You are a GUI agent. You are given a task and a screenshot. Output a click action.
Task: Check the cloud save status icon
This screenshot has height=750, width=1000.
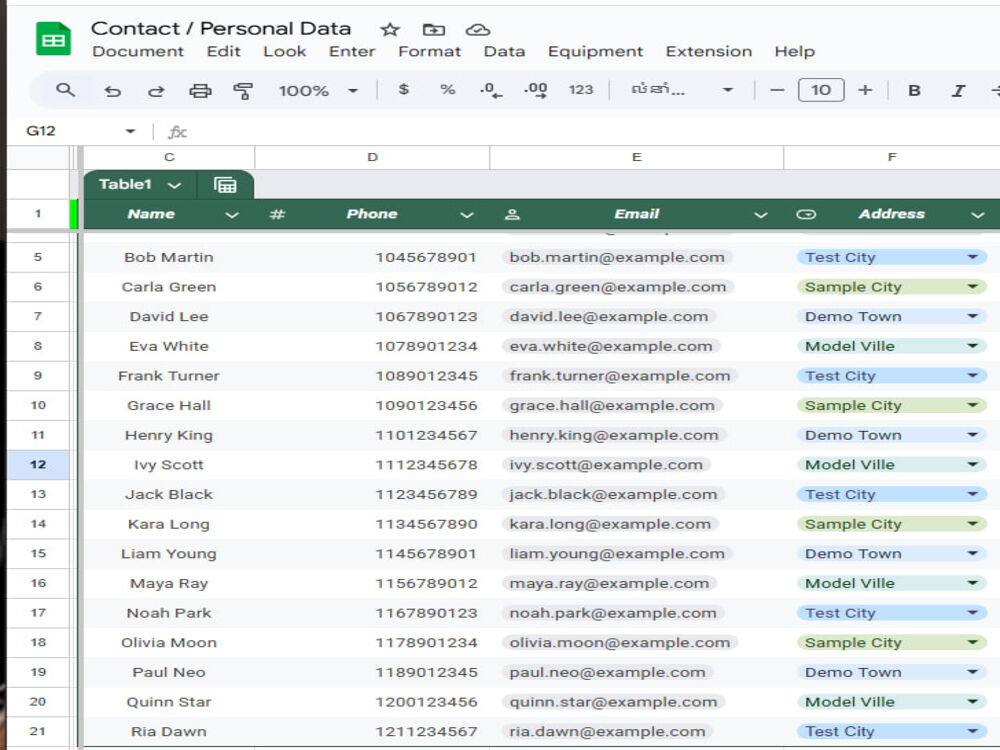point(478,29)
